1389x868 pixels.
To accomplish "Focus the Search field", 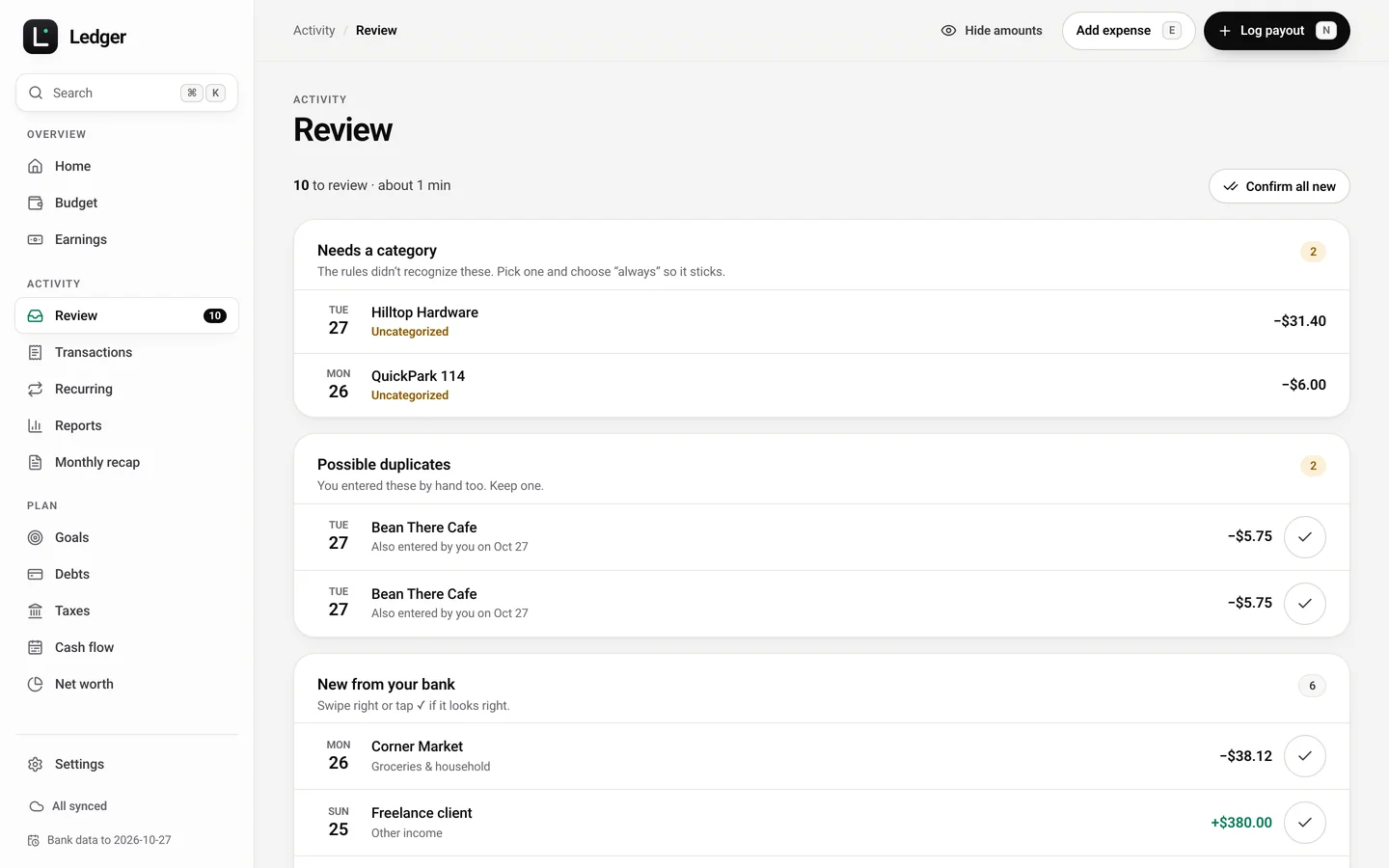I will tap(126, 93).
